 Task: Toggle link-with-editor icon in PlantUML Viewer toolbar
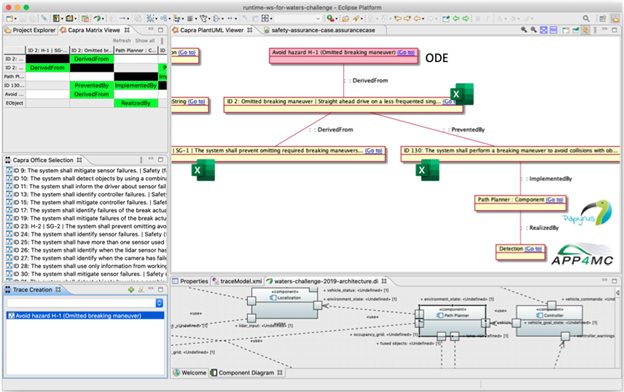click(x=585, y=30)
